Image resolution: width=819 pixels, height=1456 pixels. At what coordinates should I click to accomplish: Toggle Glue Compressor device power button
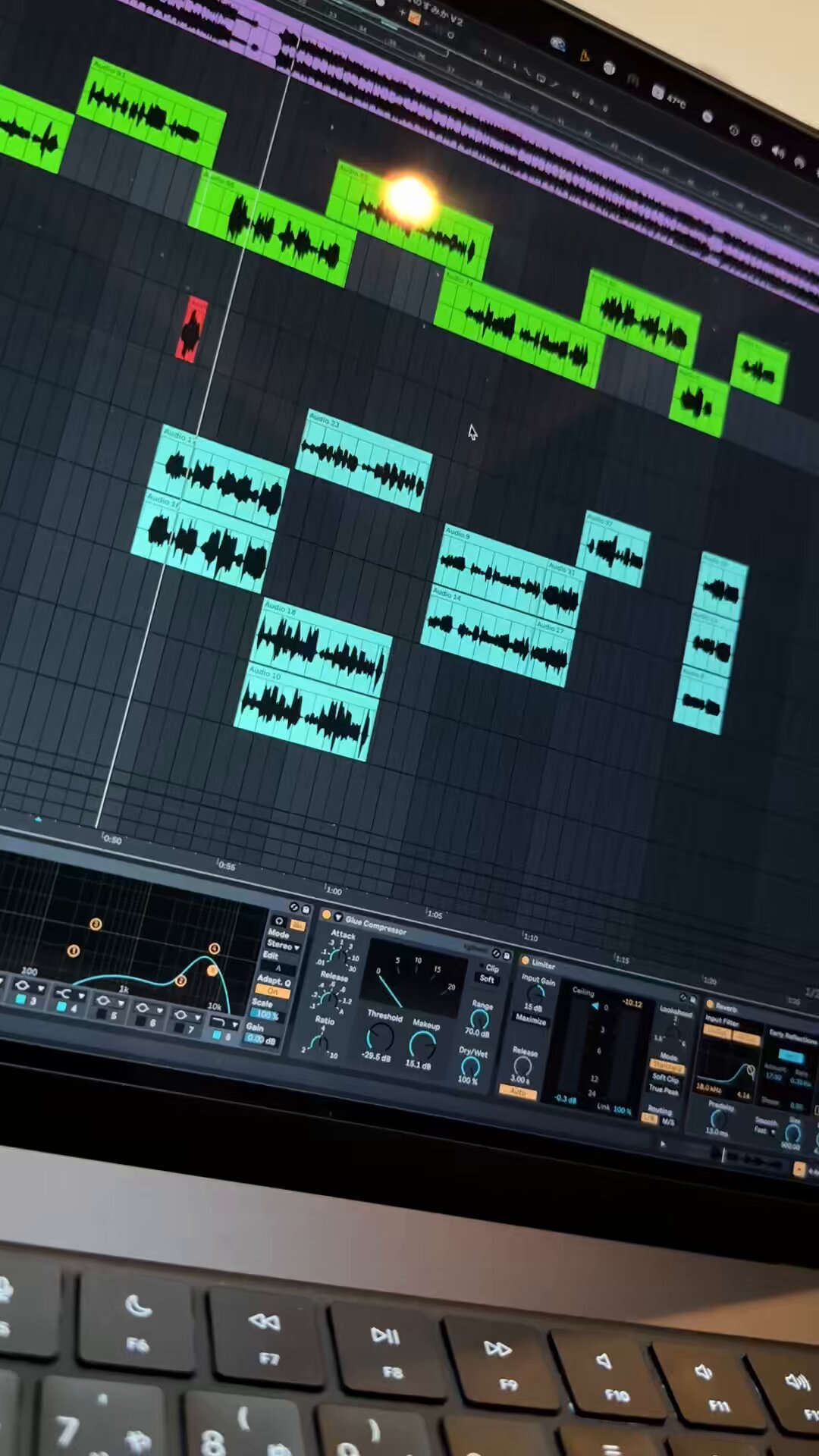coord(327,915)
